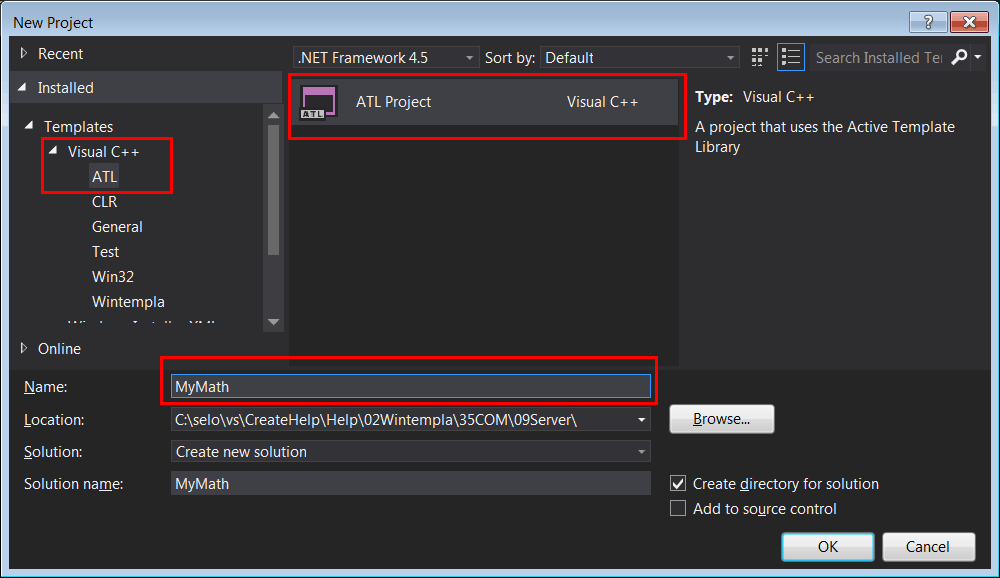Select the CLR template category
This screenshot has height=578, width=1000.
[x=105, y=202]
